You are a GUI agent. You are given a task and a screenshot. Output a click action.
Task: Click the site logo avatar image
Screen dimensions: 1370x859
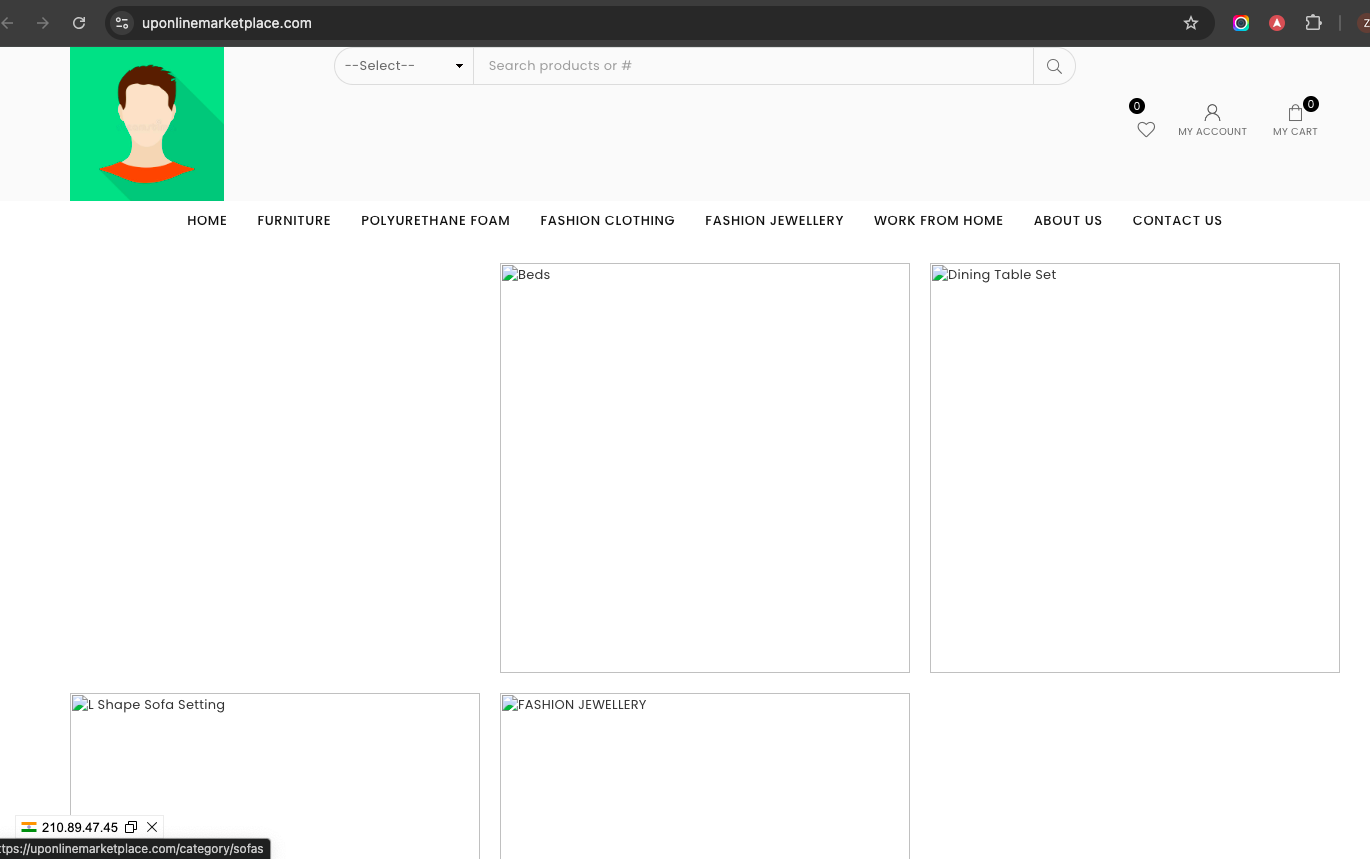tap(147, 124)
